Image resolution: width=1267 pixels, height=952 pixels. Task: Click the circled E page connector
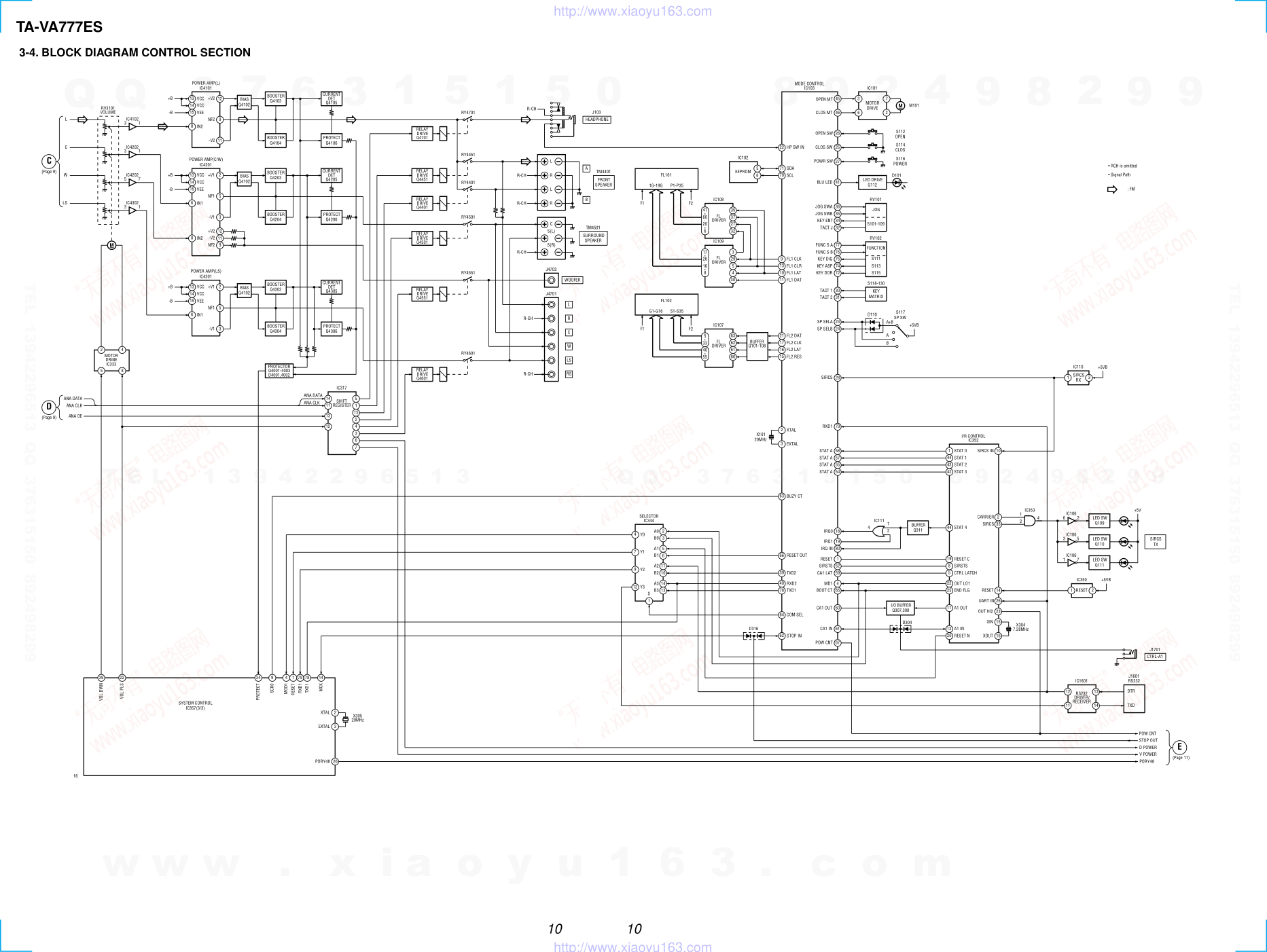(x=1180, y=748)
